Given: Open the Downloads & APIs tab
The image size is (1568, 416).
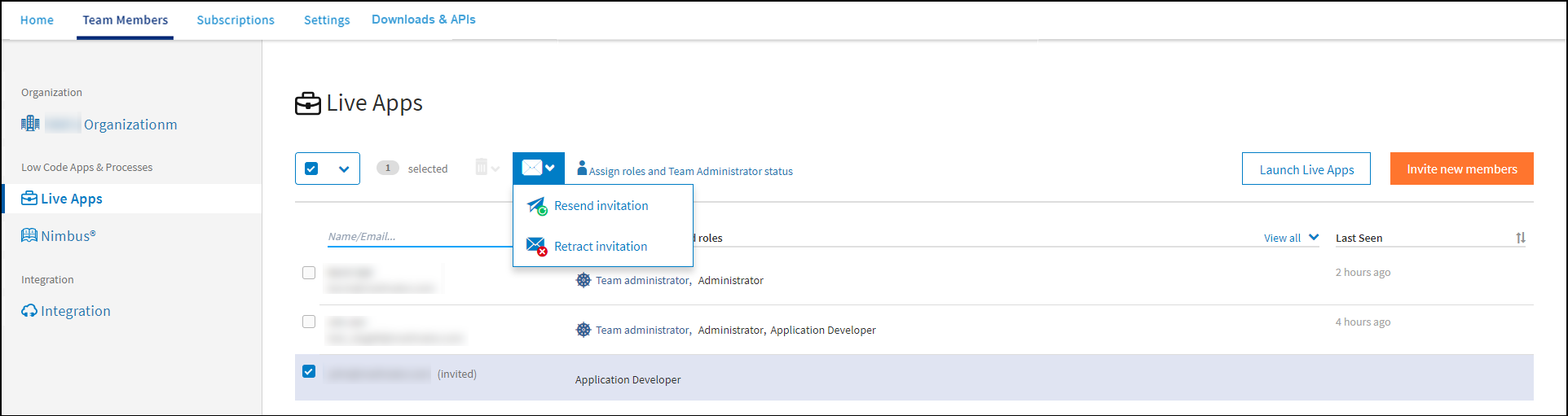Looking at the screenshot, I should (423, 20).
